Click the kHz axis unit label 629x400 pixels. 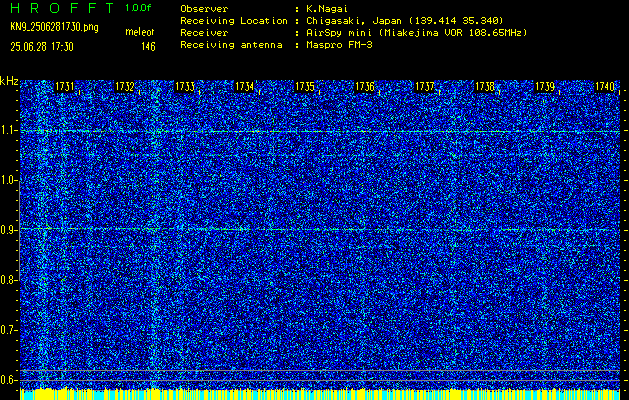(x=9, y=81)
